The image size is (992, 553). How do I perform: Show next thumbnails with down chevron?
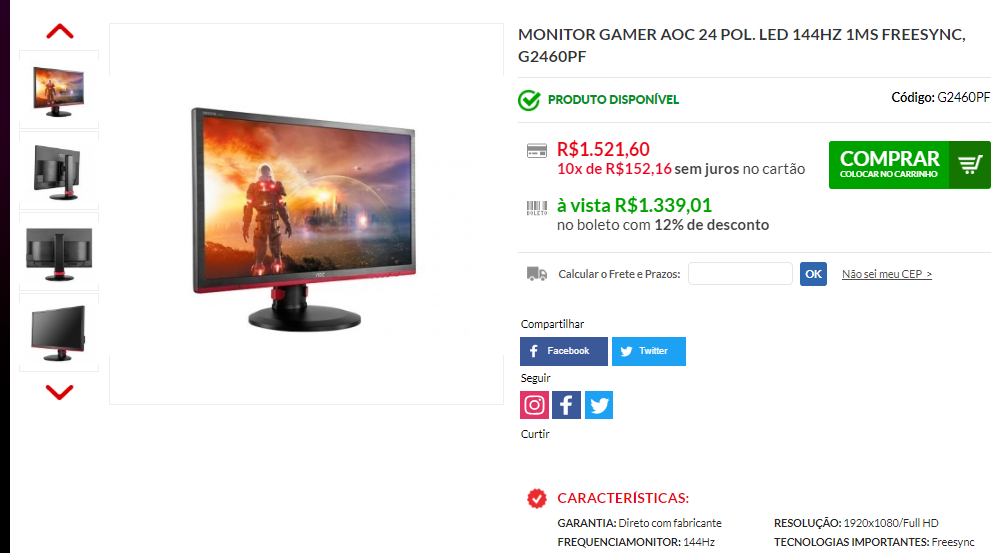coord(59,392)
